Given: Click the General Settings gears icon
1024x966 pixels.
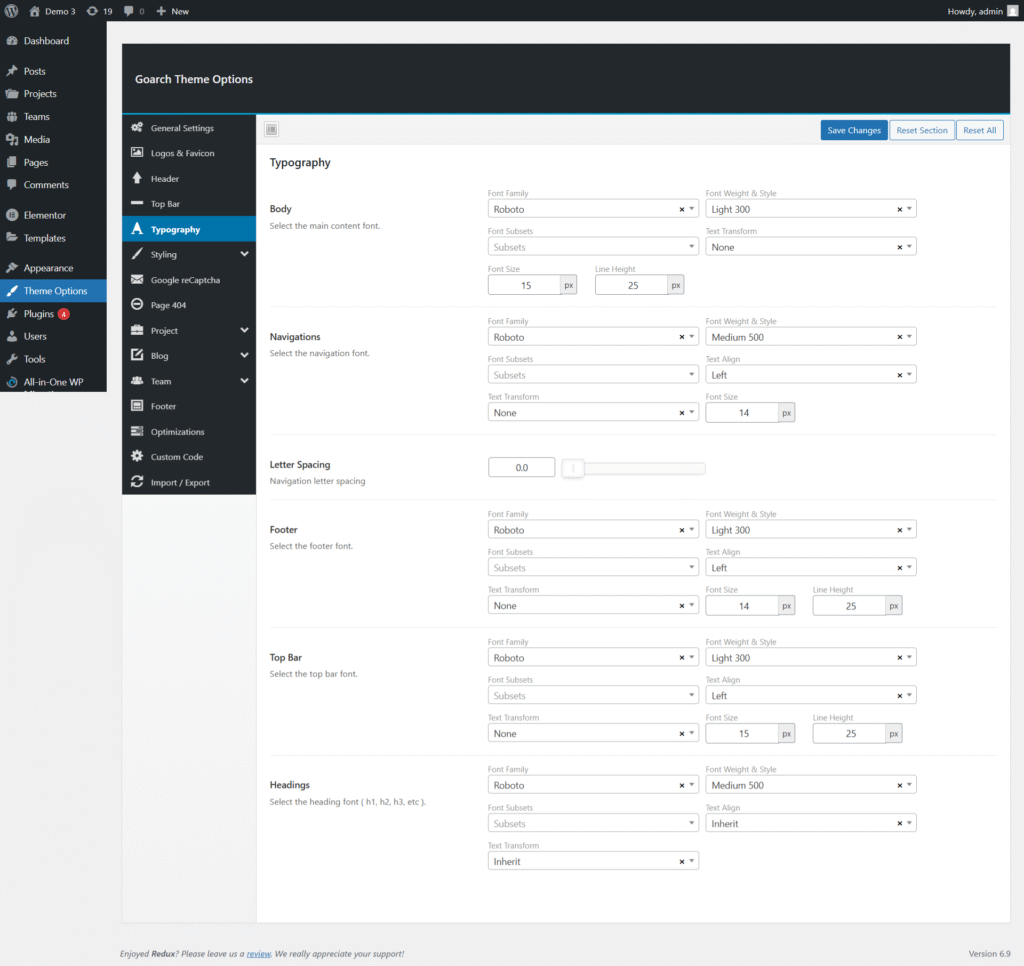Looking at the screenshot, I should [137, 127].
